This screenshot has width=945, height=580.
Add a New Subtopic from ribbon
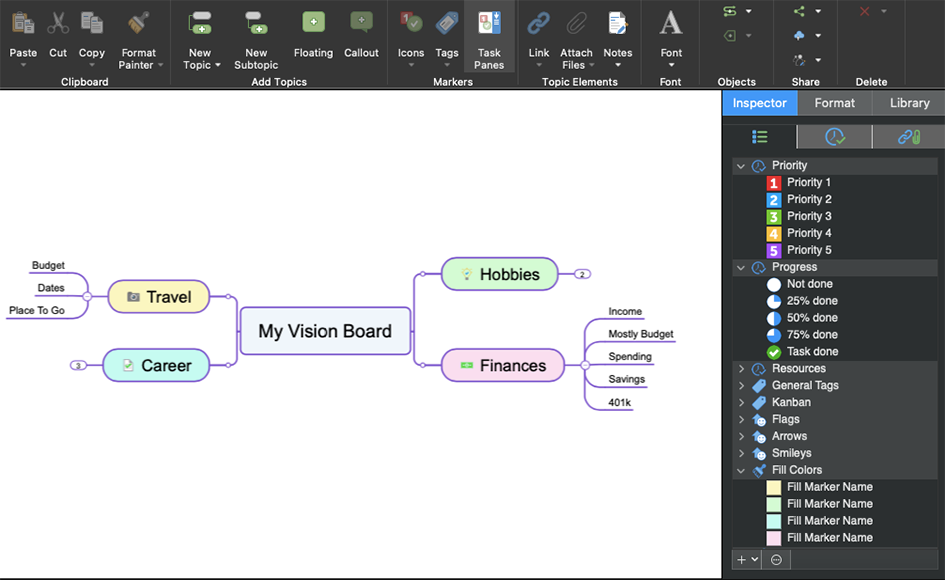point(256,23)
